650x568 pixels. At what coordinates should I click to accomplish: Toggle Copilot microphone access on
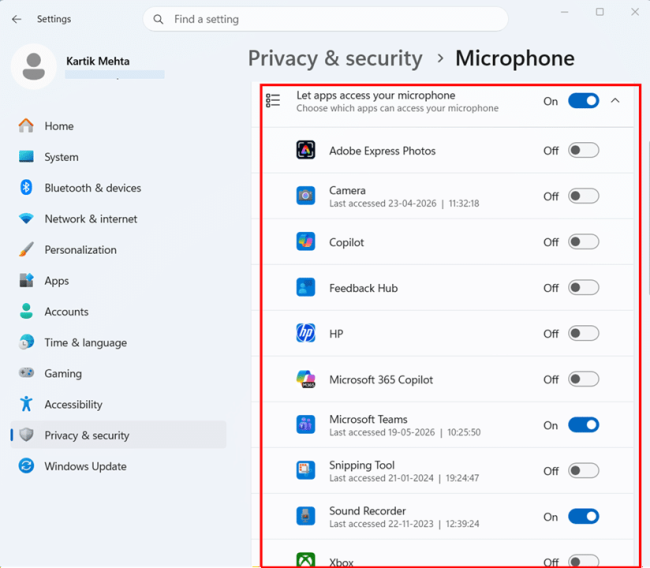coord(583,242)
